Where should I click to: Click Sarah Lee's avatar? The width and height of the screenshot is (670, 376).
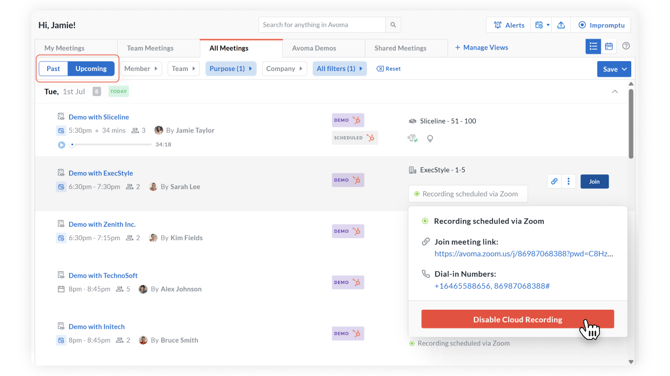153,187
